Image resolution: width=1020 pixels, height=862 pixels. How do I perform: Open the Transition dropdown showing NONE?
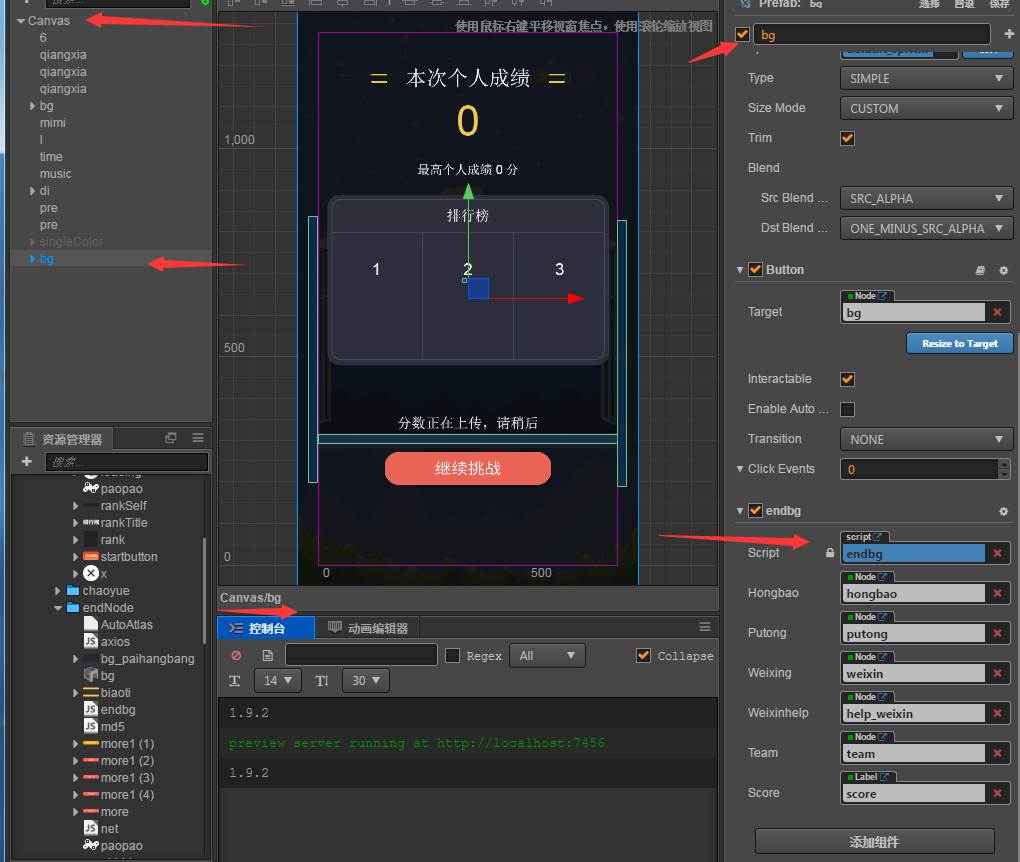(926, 439)
